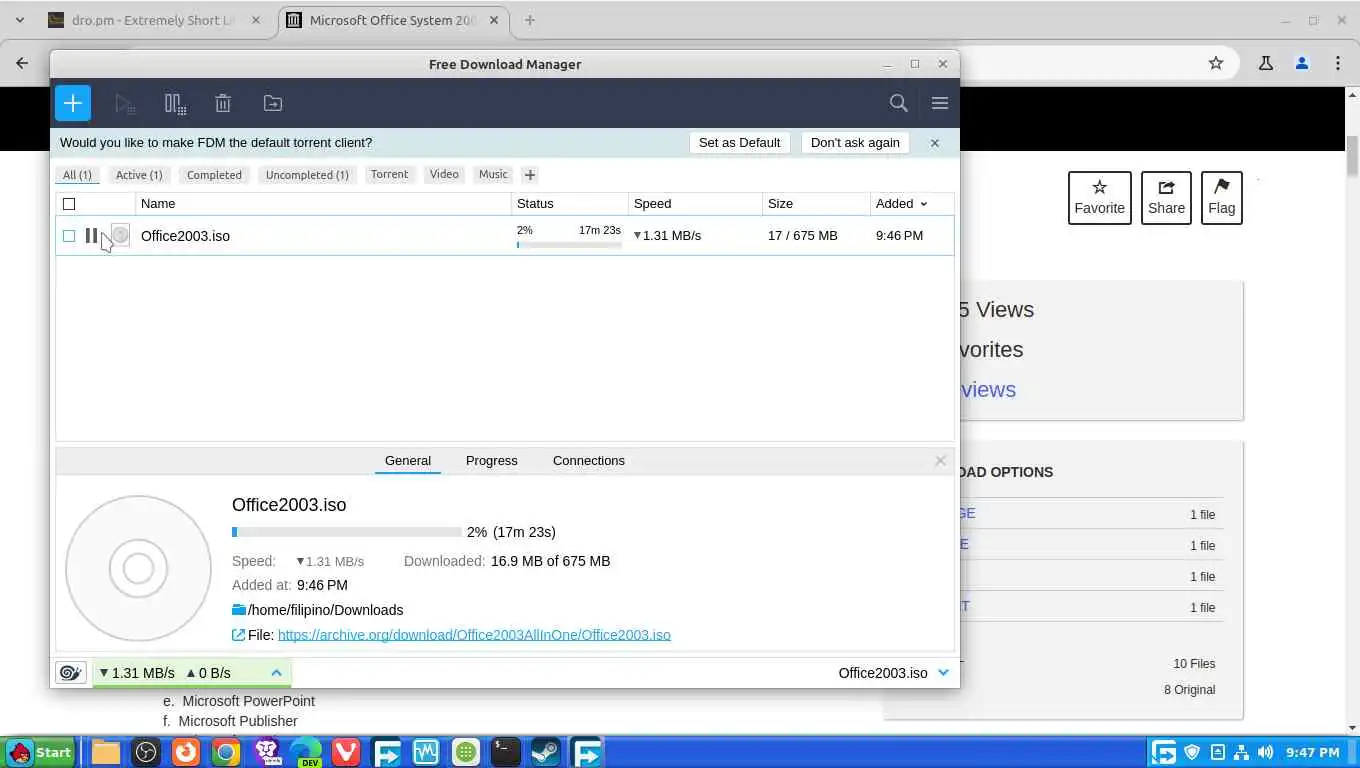1360x768 pixels.
Task: Click Flag button on archive page
Action: (1221, 198)
